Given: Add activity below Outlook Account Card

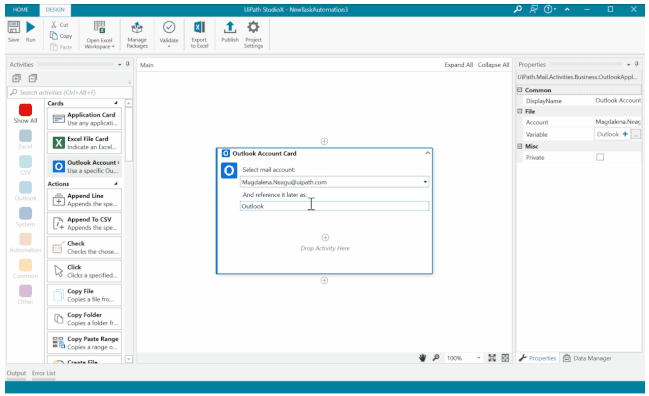Looking at the screenshot, I should tap(324, 281).
